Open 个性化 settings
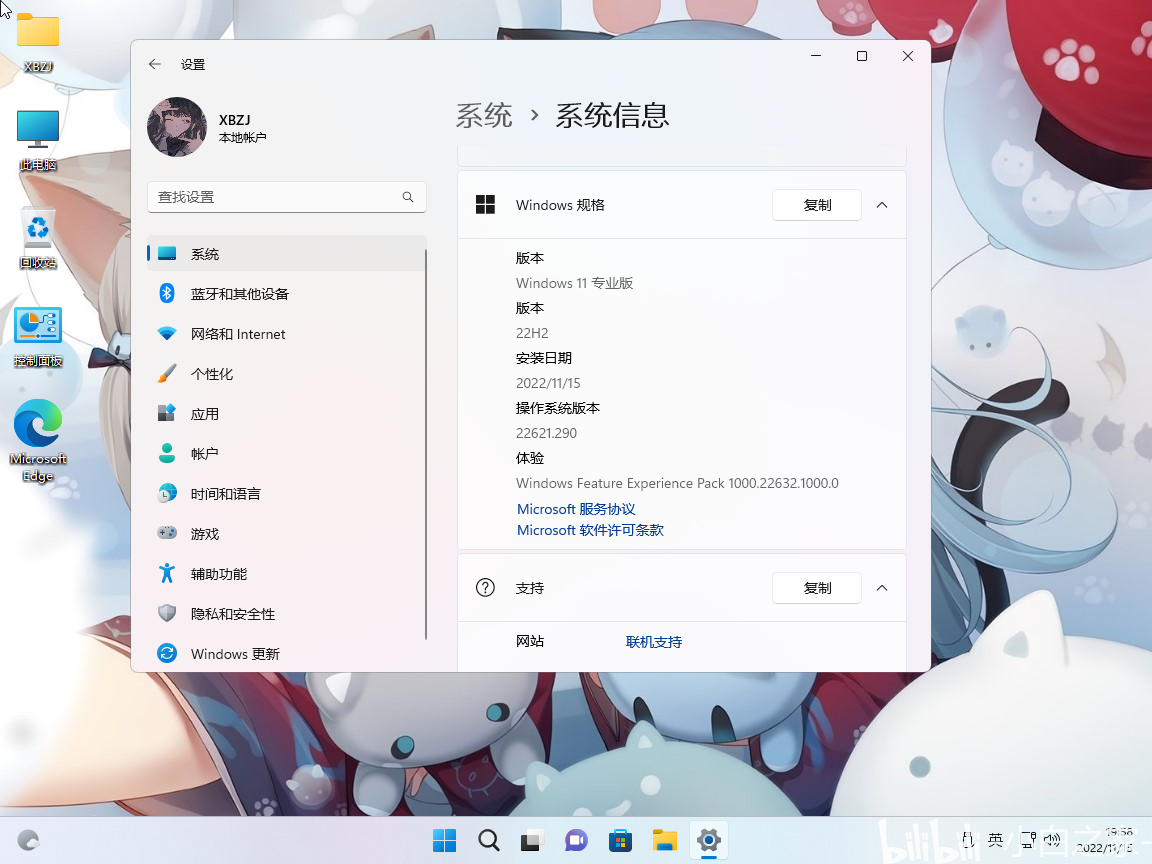The height and width of the screenshot is (864, 1152). coord(287,374)
